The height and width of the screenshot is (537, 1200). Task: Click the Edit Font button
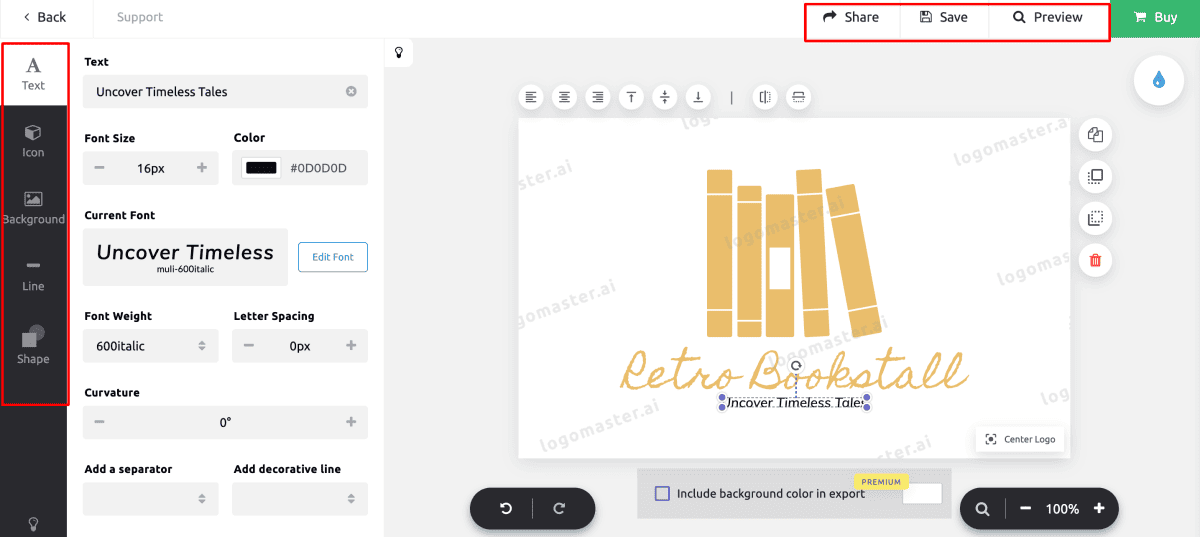pyautogui.click(x=332, y=257)
